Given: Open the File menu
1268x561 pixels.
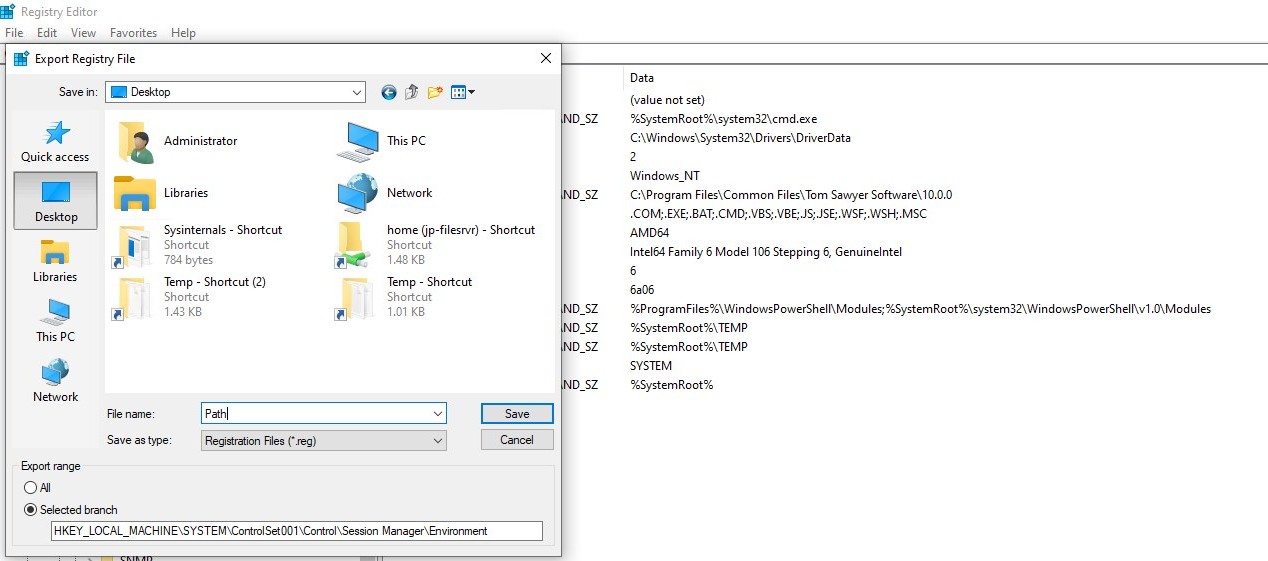Looking at the screenshot, I should 14,33.
